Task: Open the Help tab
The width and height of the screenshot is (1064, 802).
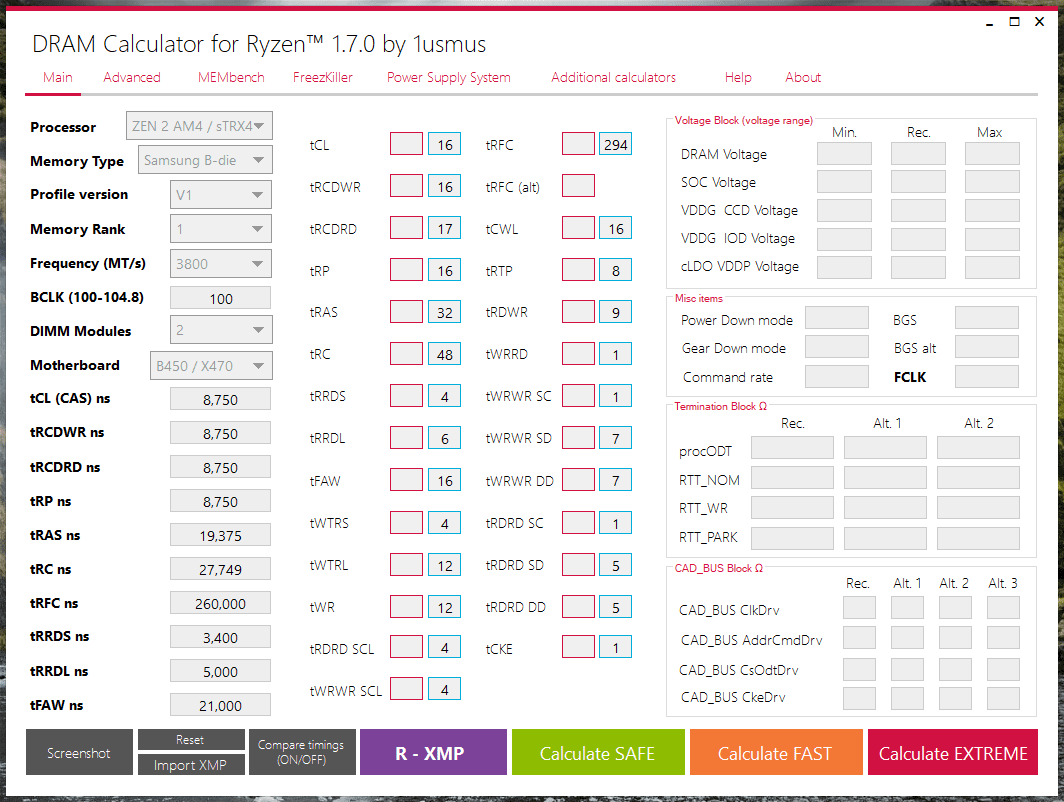Action: click(738, 77)
